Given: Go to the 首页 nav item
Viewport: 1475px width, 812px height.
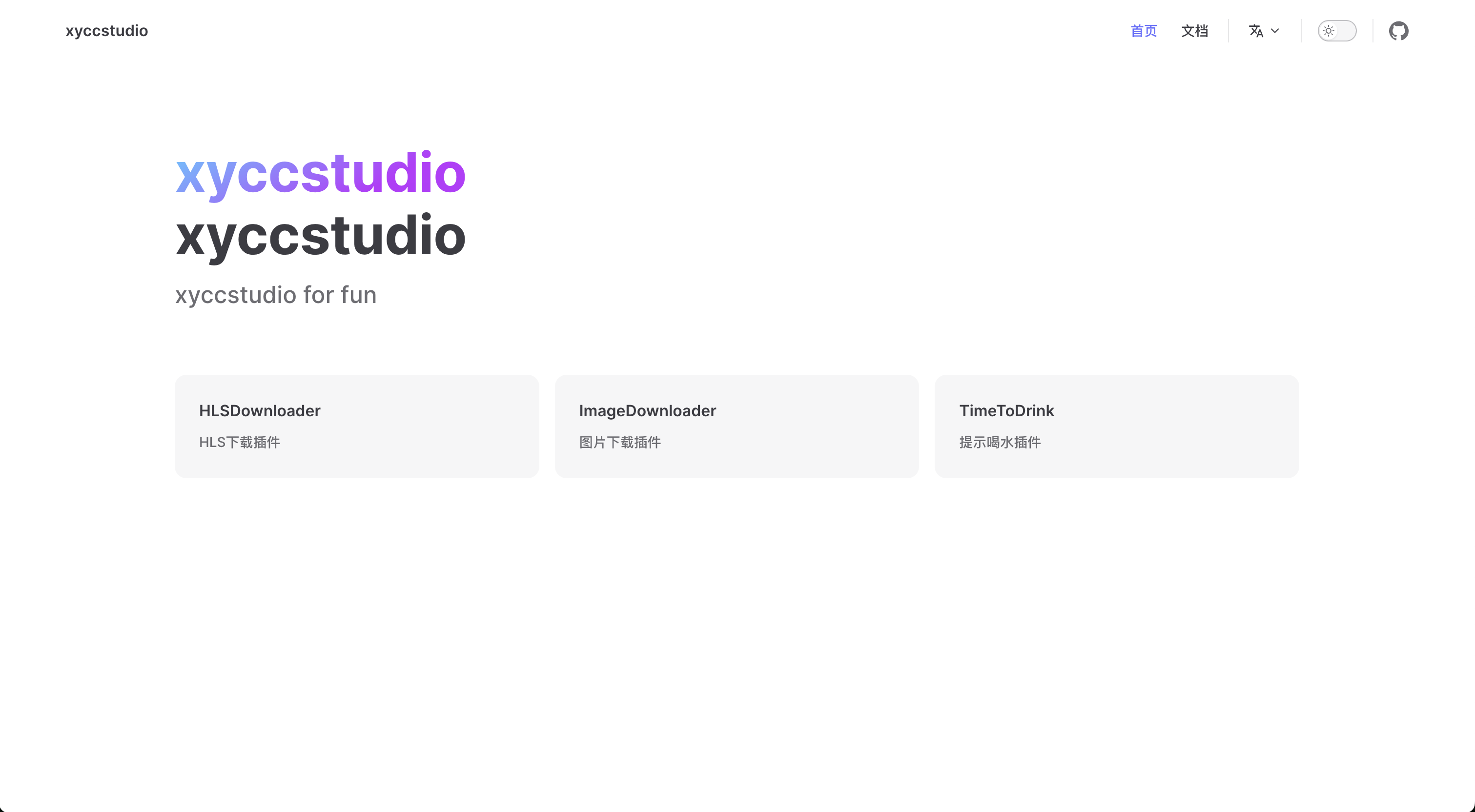Looking at the screenshot, I should (1144, 31).
